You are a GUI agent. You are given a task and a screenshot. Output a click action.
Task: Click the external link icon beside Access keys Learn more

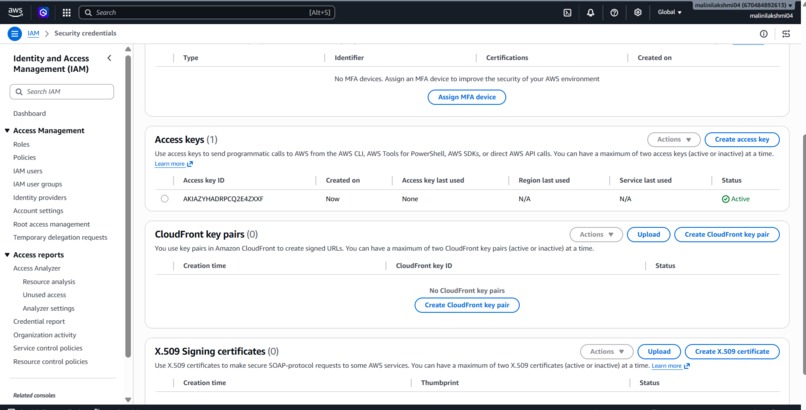pyautogui.click(x=190, y=164)
